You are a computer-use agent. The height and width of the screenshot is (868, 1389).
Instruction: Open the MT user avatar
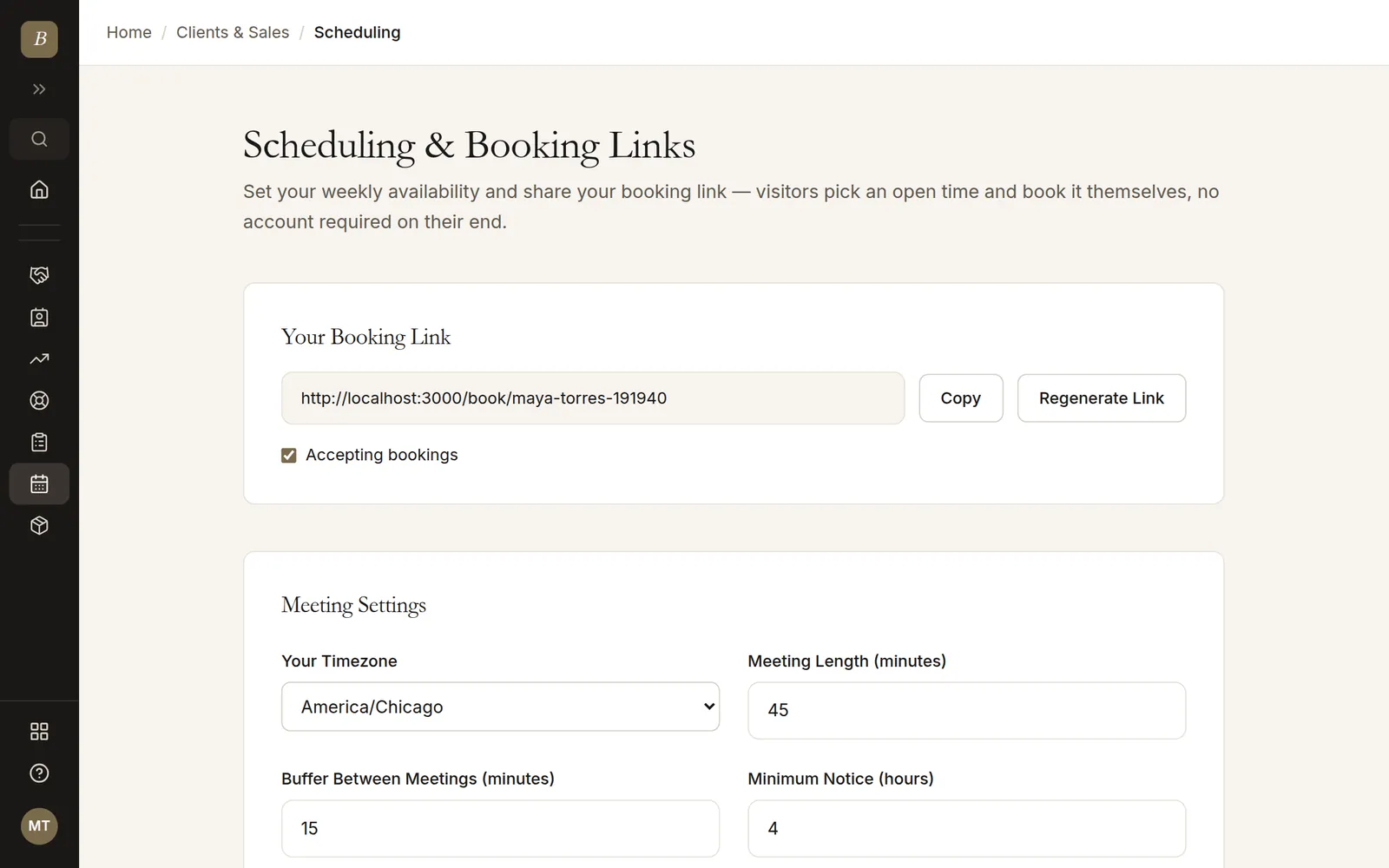(x=39, y=825)
